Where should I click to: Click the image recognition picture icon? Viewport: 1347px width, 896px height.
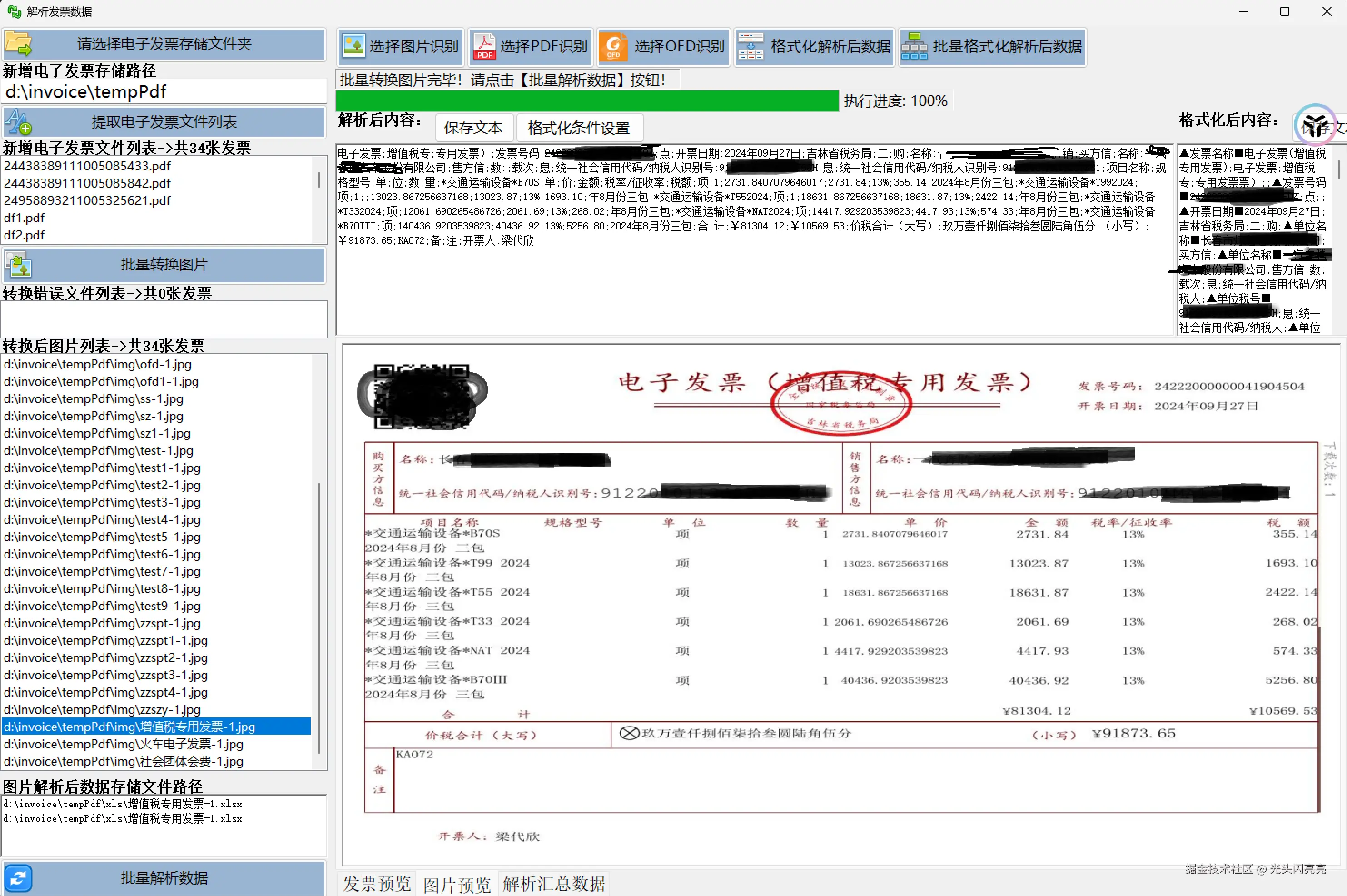[353, 46]
